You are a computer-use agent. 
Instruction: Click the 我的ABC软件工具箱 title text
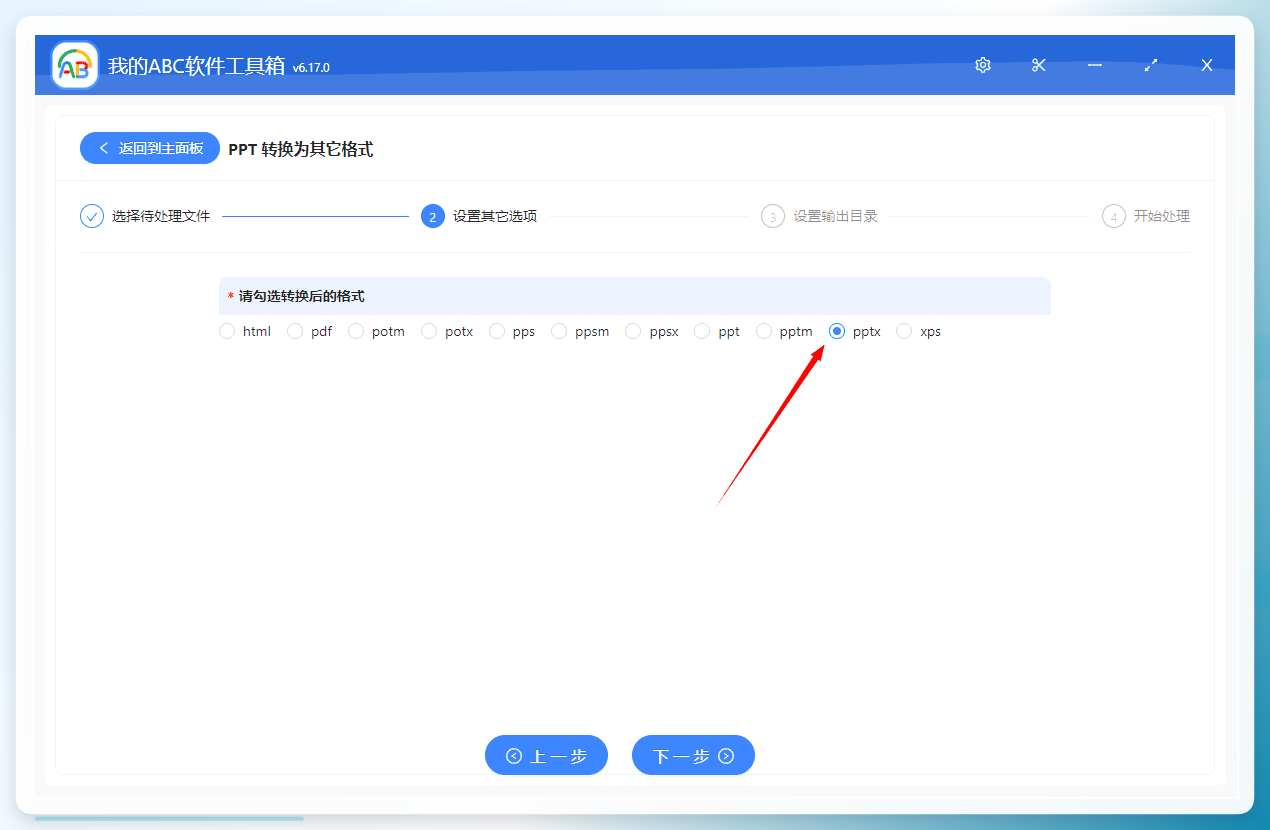(196, 66)
